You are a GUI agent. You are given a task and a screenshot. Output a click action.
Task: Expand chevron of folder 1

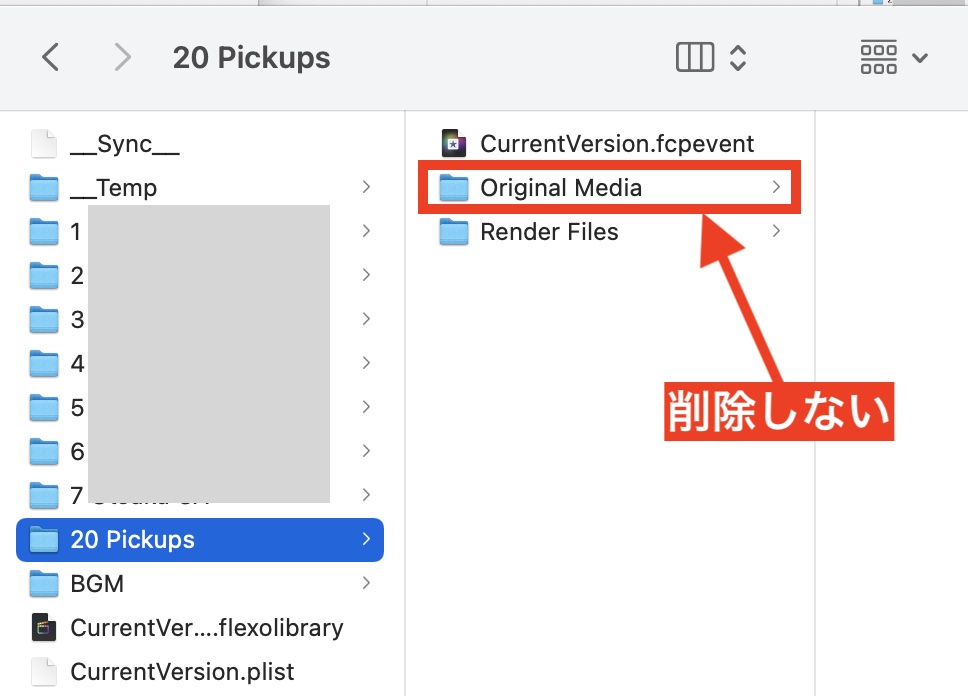tap(366, 231)
